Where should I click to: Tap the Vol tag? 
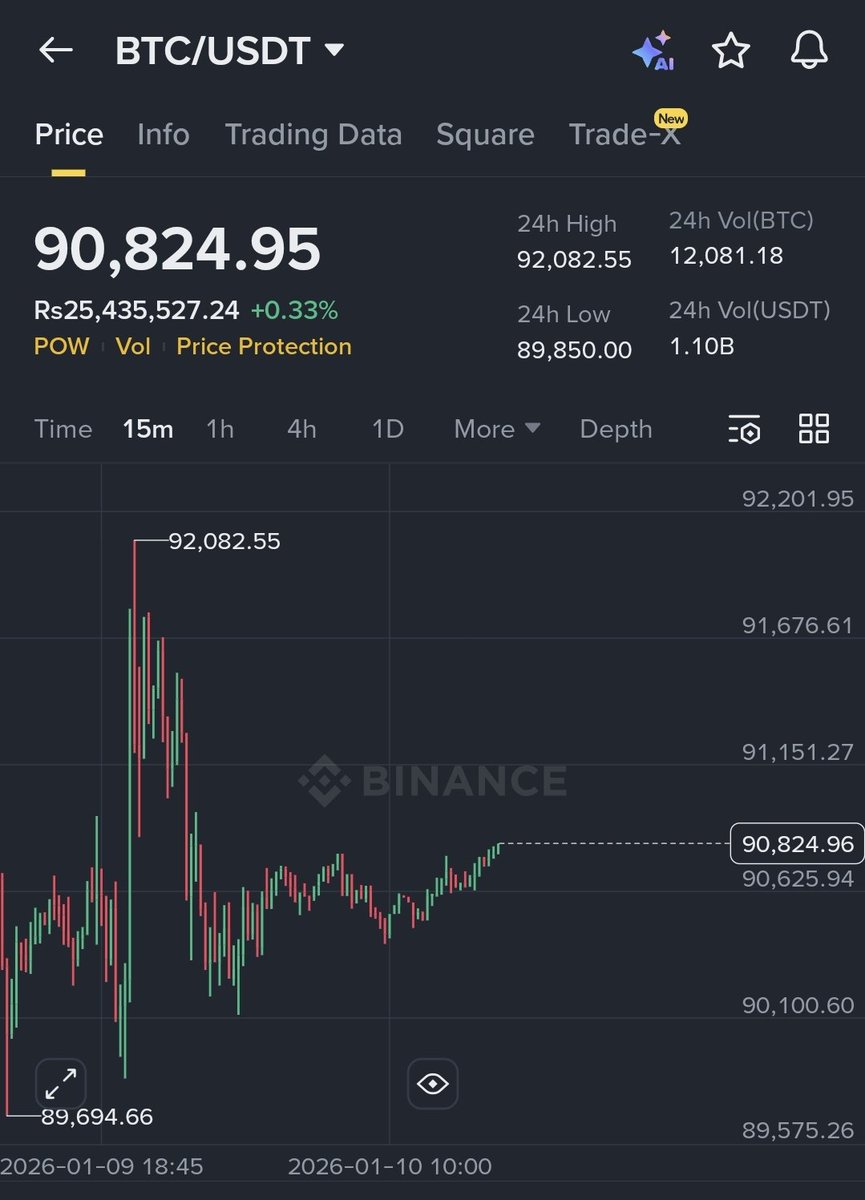(133, 346)
